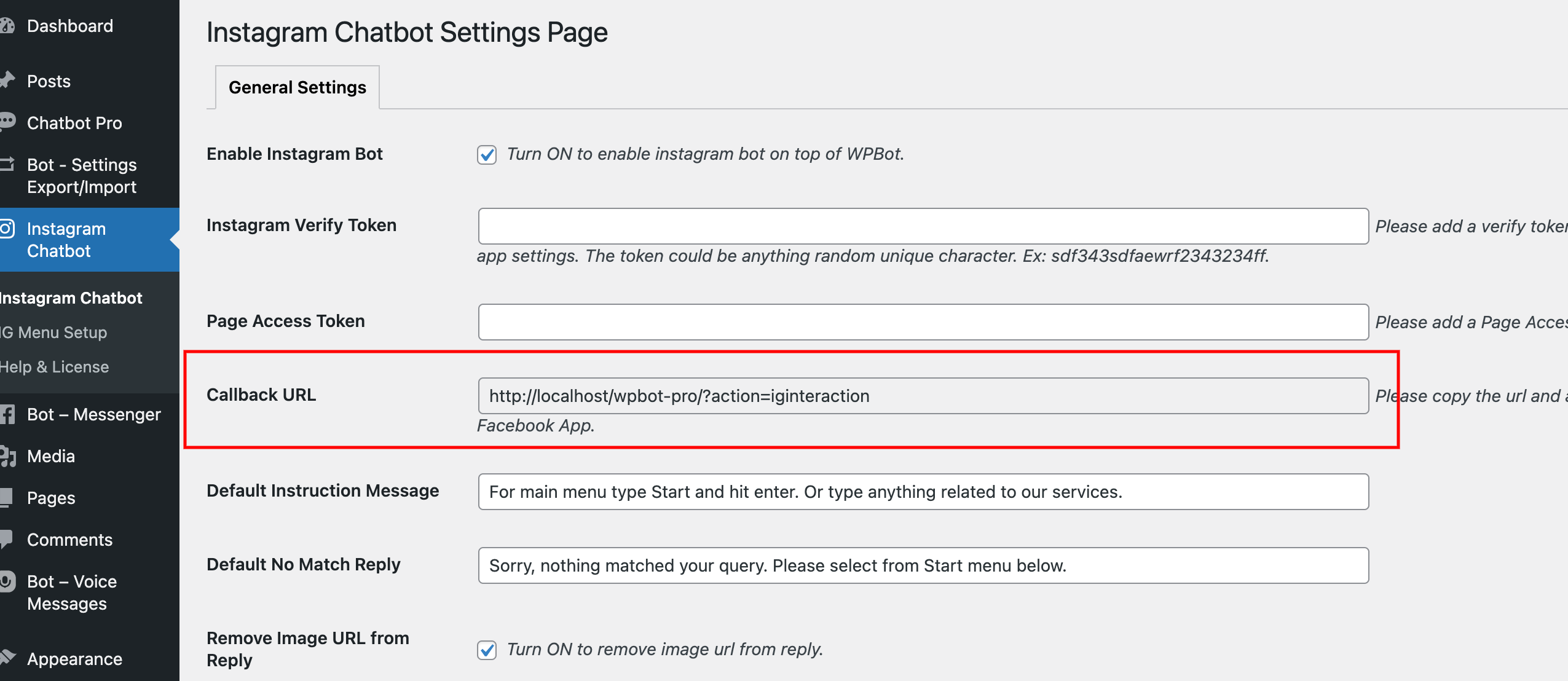Click the 'Default No Match Reply' label
The image size is (1568, 681).
(x=304, y=564)
